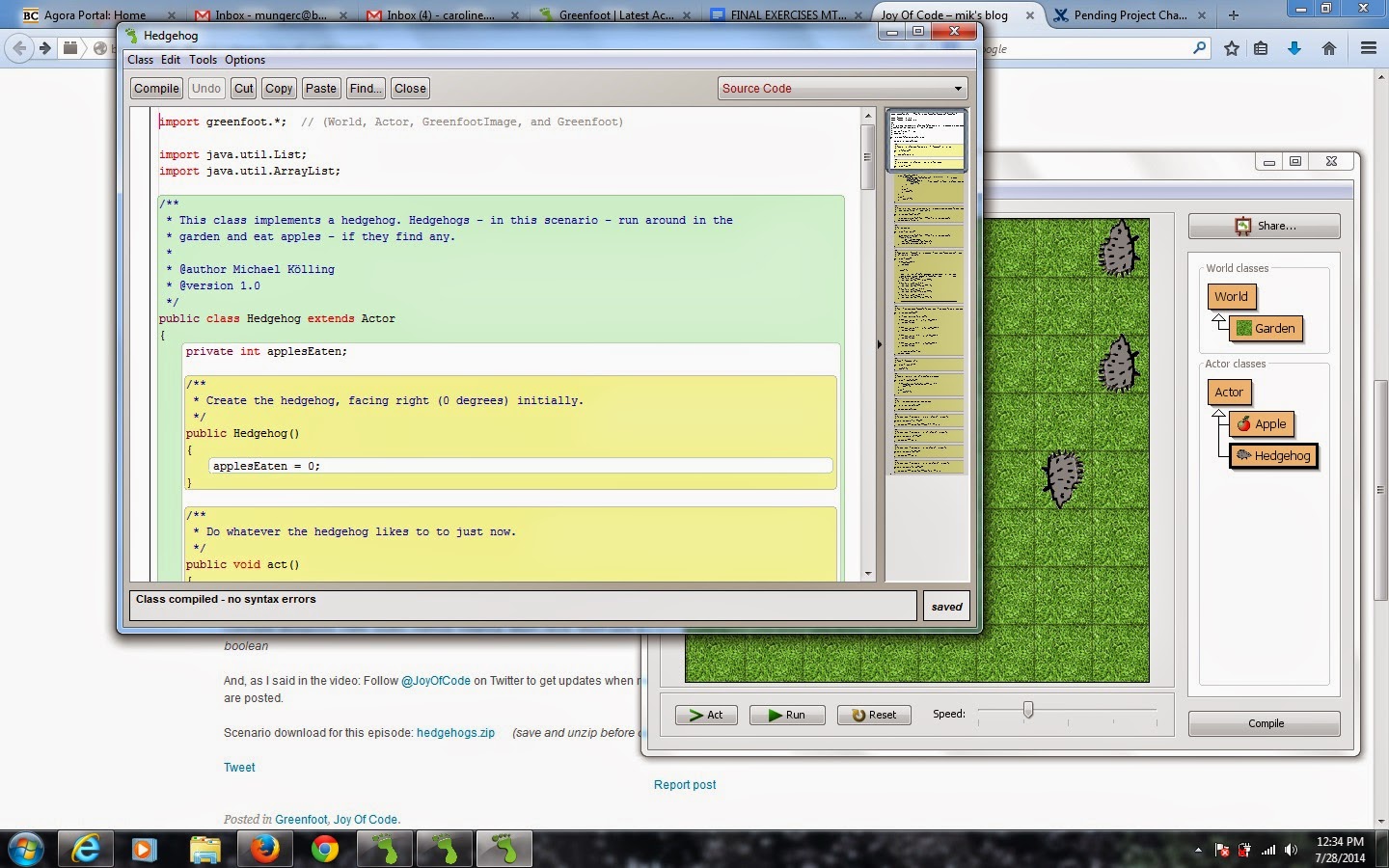This screenshot has height=868, width=1389.
Task: Click the code overview minimap
Action: 924,289
